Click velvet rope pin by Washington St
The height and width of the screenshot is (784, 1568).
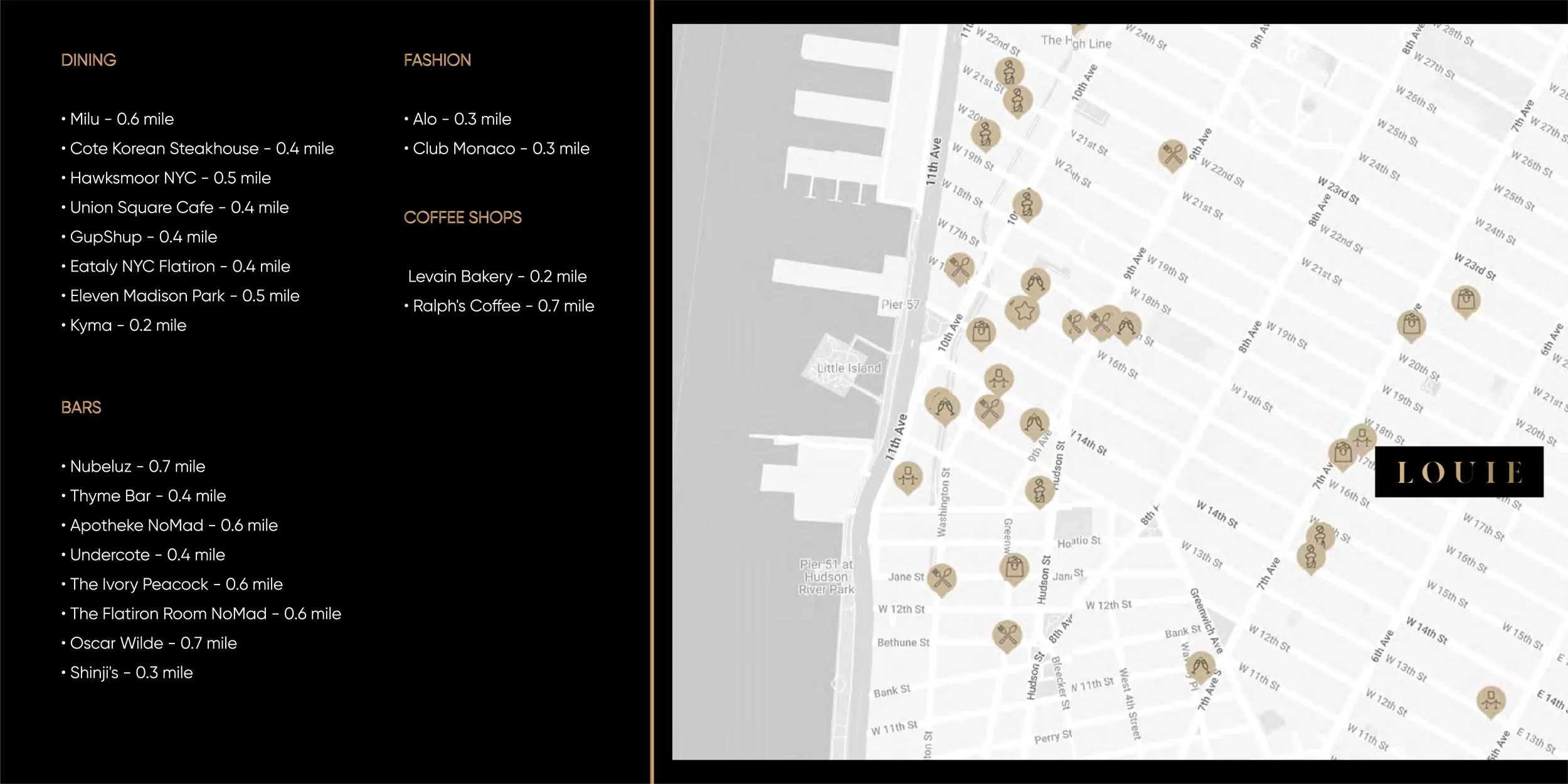point(908,477)
